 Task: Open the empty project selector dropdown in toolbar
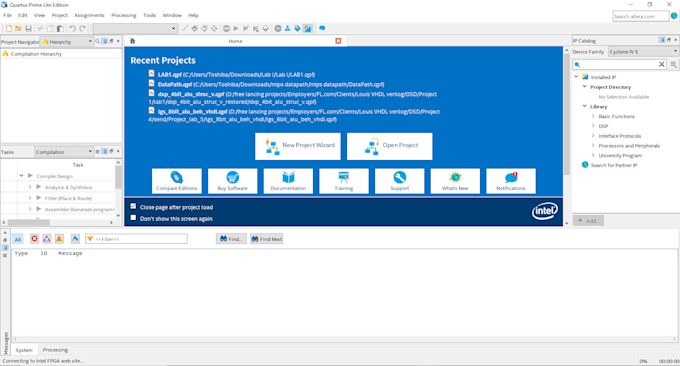click(x=135, y=29)
